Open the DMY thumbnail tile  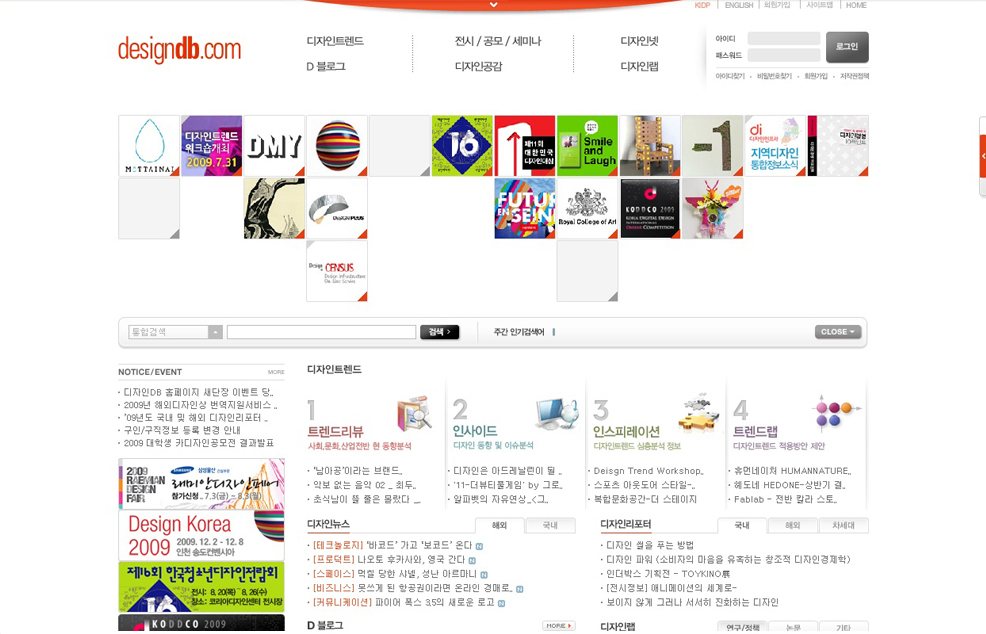pos(274,146)
